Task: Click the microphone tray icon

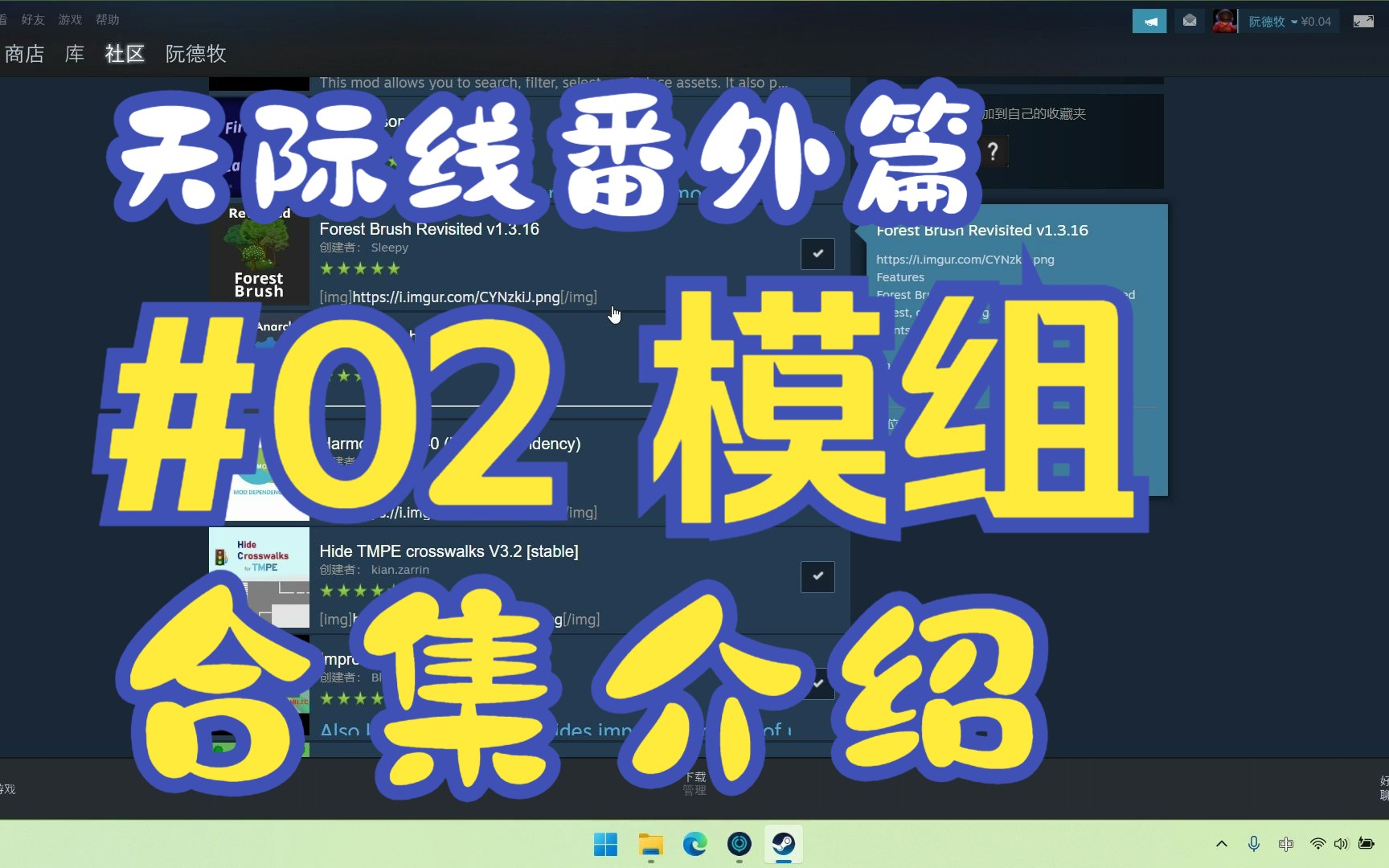Action: coord(1253,844)
